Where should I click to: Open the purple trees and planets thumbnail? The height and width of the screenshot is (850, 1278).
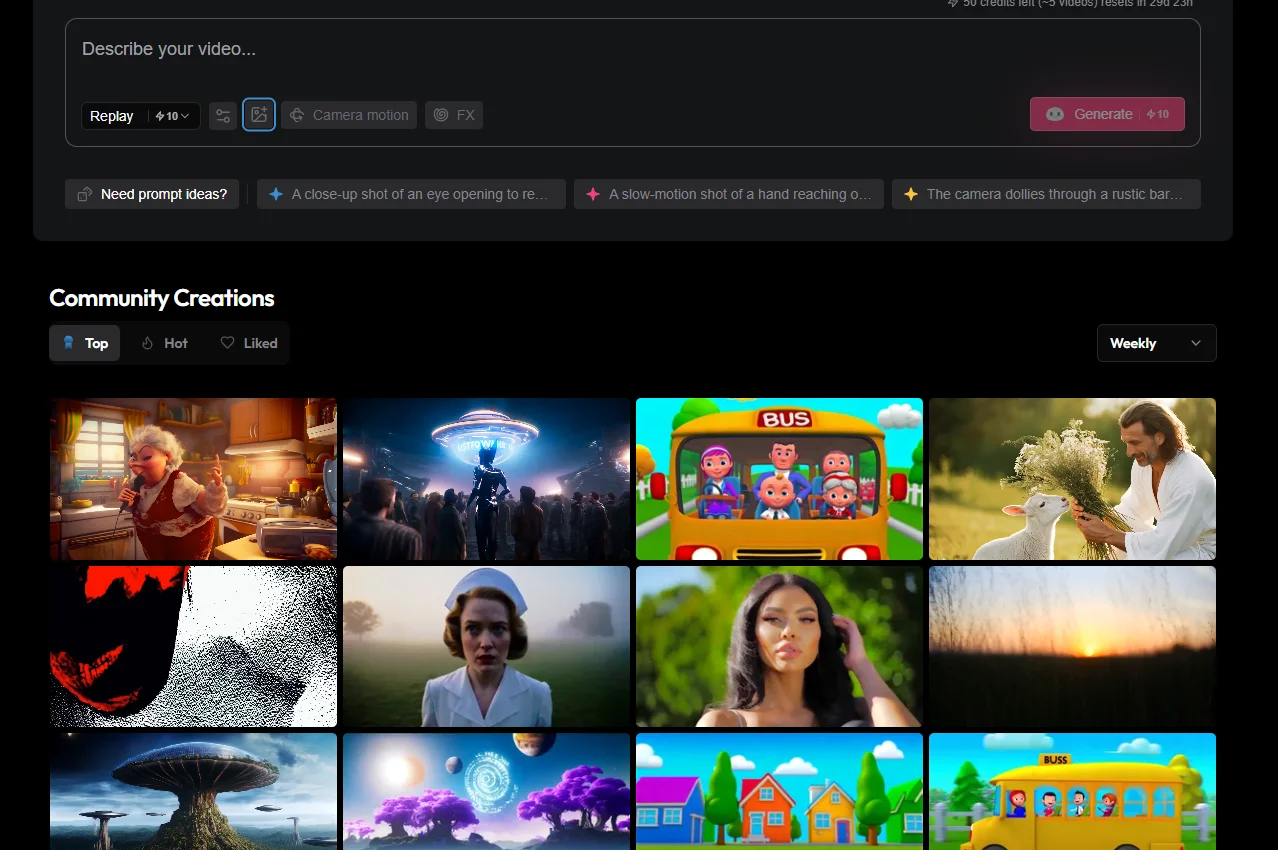point(486,791)
